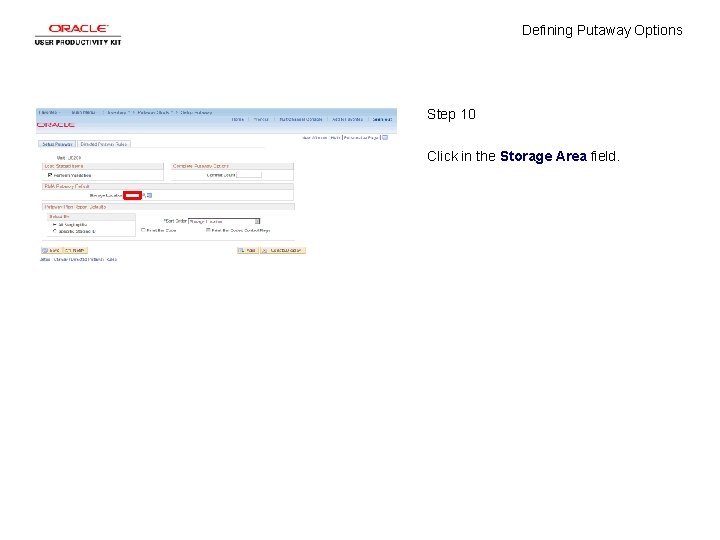Click the Add button
Viewport: 720px width, 540px height.
248,250
